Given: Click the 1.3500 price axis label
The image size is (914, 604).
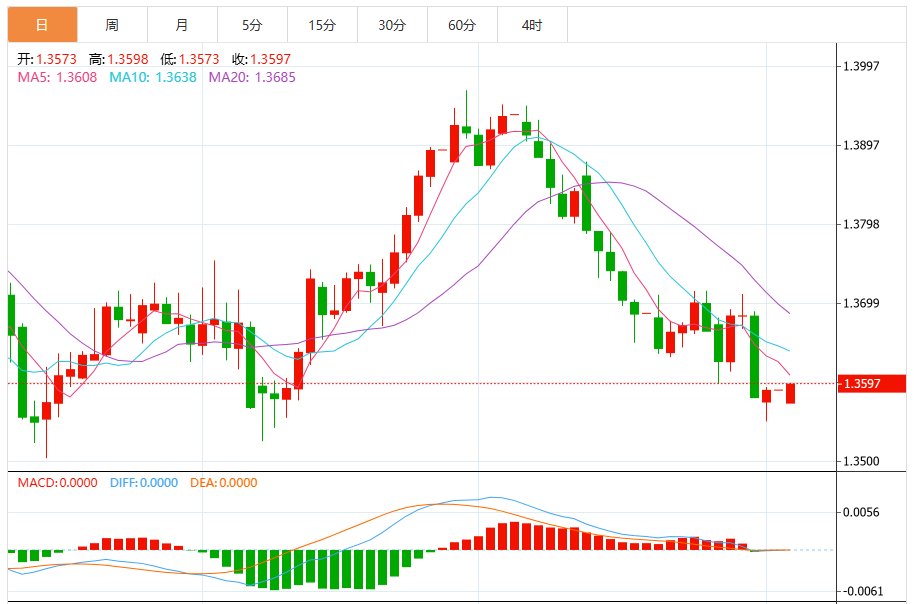Looking at the screenshot, I should point(861,461).
